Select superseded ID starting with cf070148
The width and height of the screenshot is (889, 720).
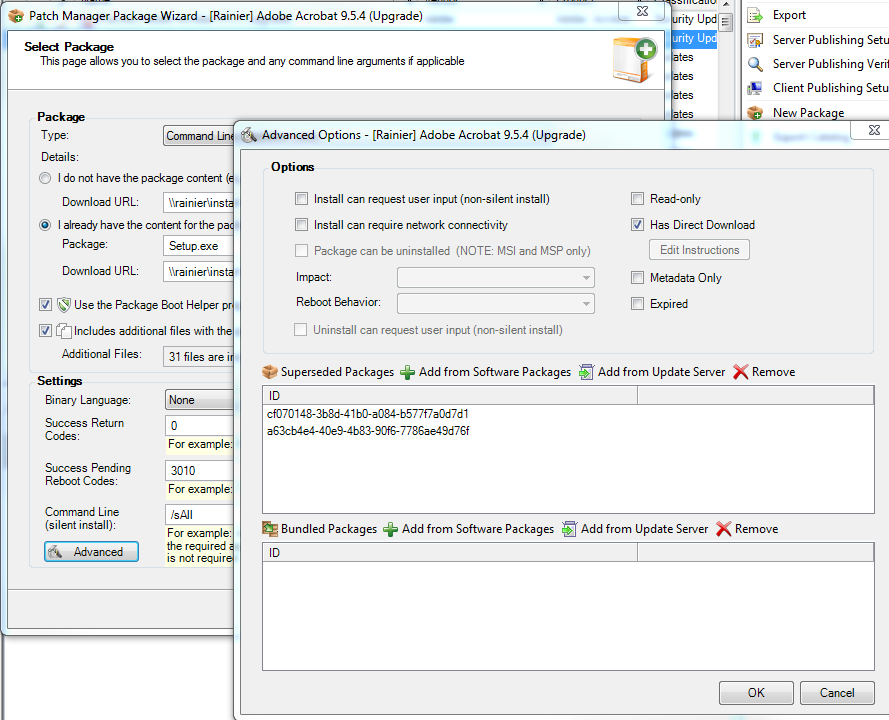[367, 414]
